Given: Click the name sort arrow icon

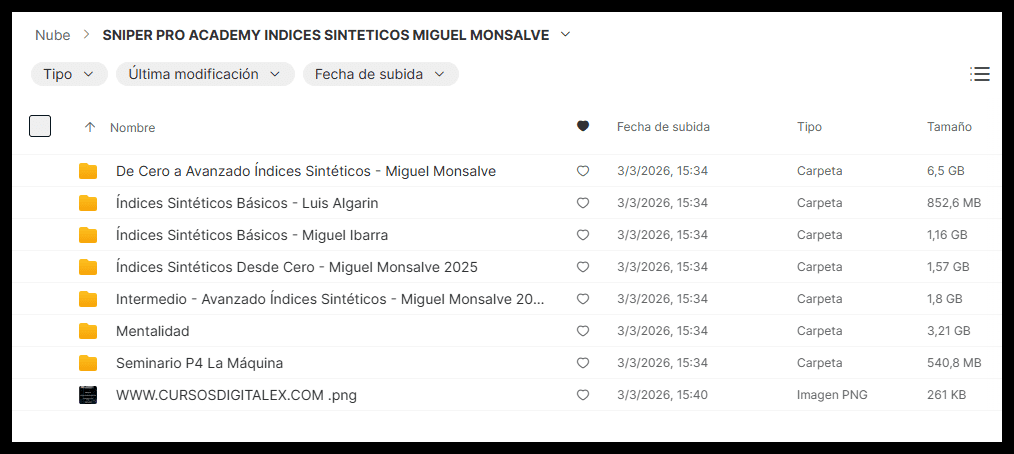Looking at the screenshot, I should (x=90, y=127).
